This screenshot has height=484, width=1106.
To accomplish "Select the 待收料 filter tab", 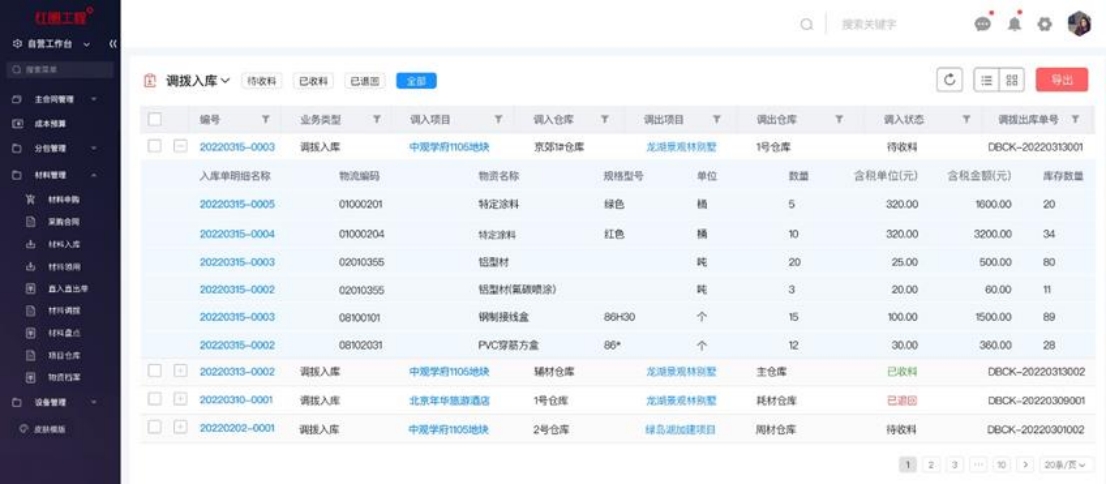I will [x=262, y=81].
